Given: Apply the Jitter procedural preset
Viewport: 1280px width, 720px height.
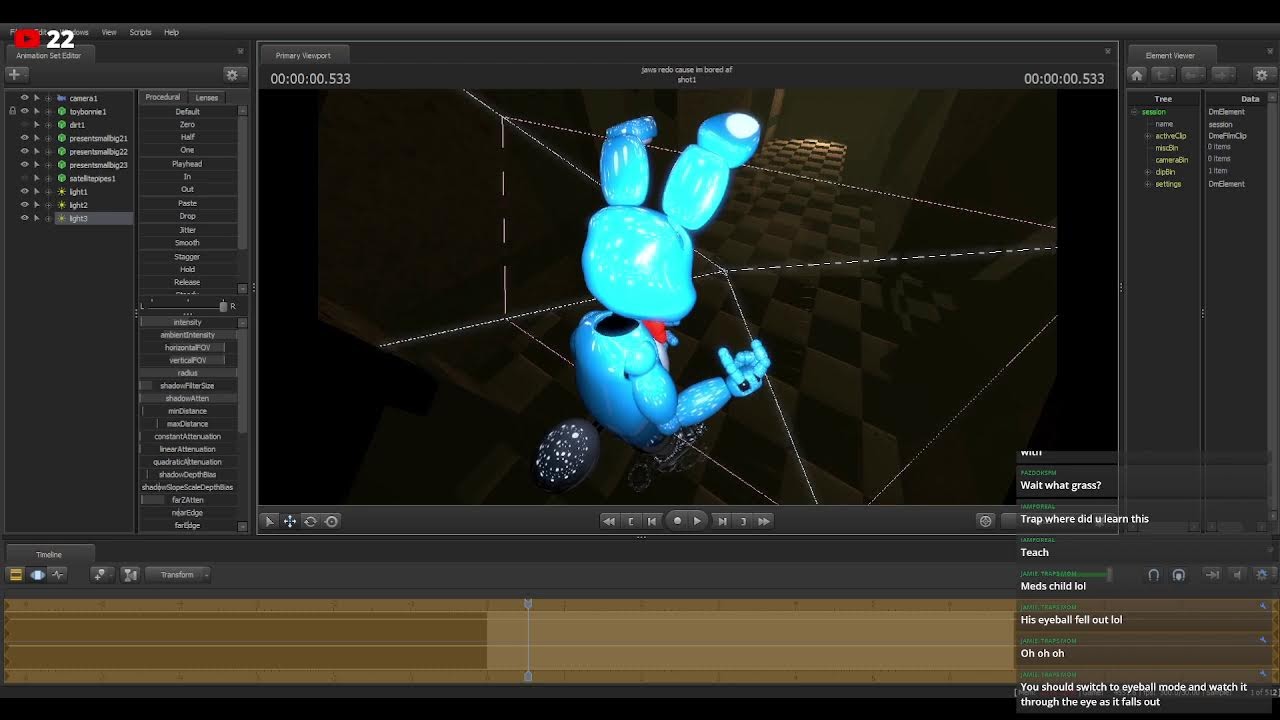Looking at the screenshot, I should pyautogui.click(x=188, y=230).
